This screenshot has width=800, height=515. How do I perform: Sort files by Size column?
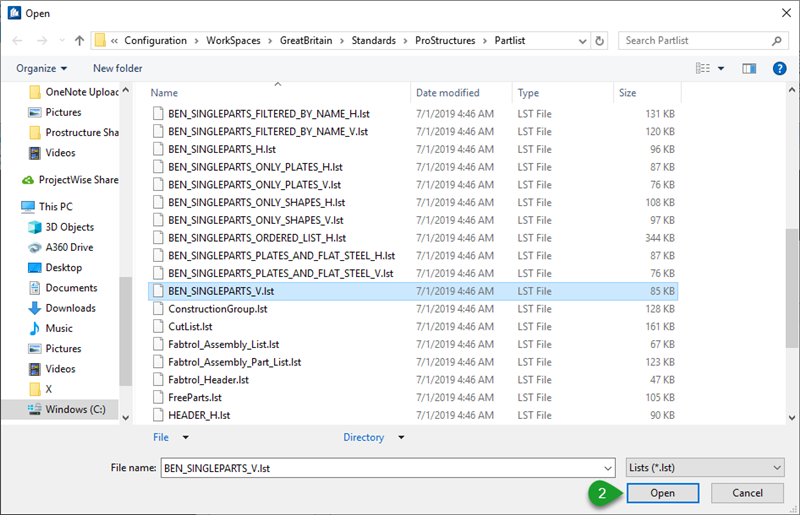pyautogui.click(x=628, y=93)
